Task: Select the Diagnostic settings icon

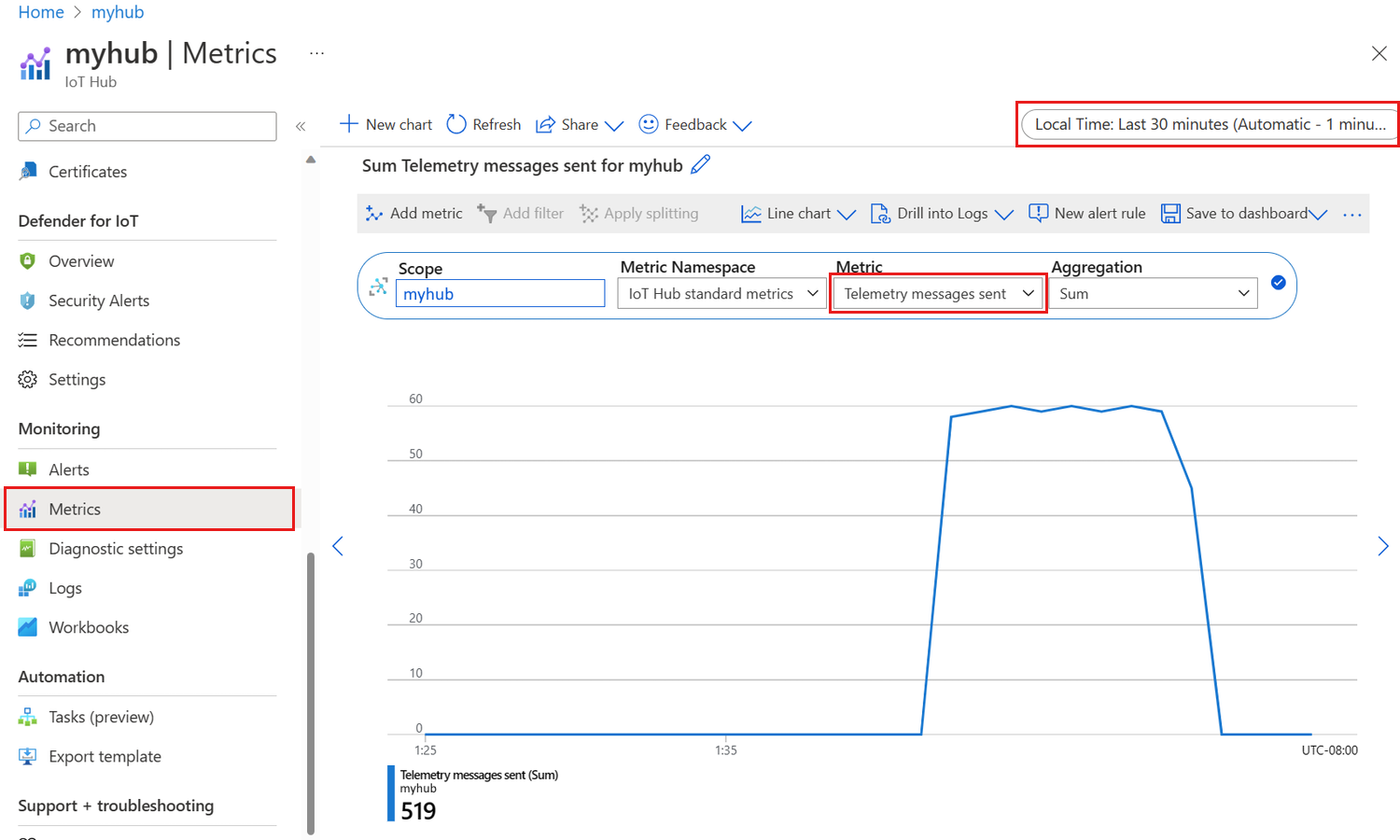Action: [x=29, y=549]
